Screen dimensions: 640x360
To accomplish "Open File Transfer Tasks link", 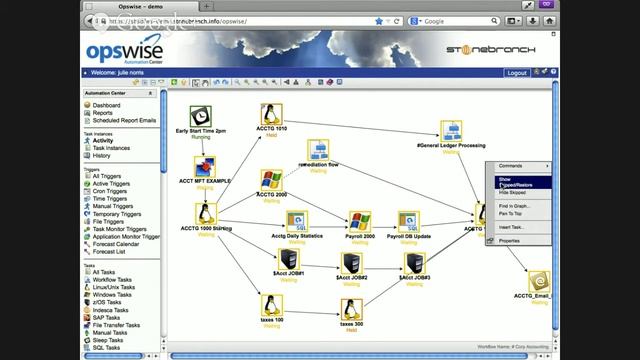I will [x=116, y=325].
